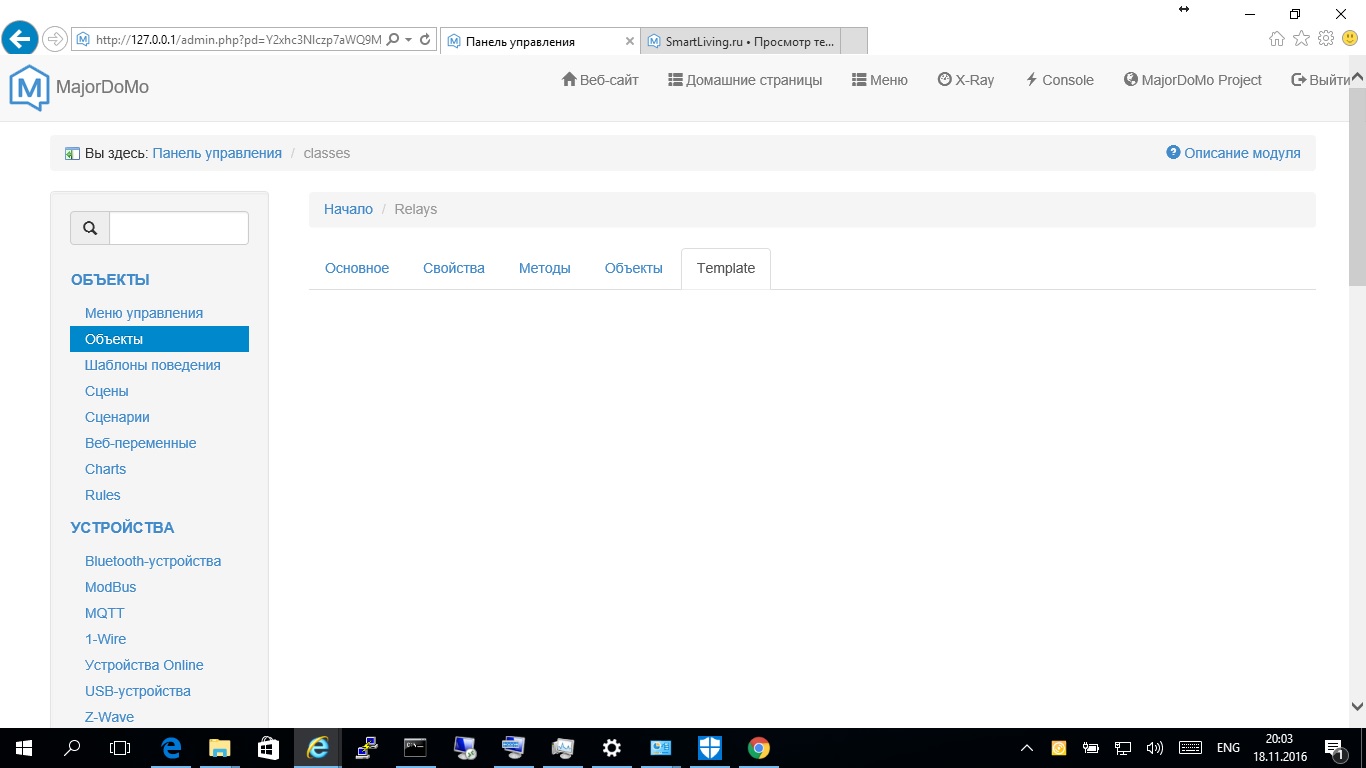Expand the address bar search dropdown arrow
This screenshot has height=768, width=1366.
[408, 40]
